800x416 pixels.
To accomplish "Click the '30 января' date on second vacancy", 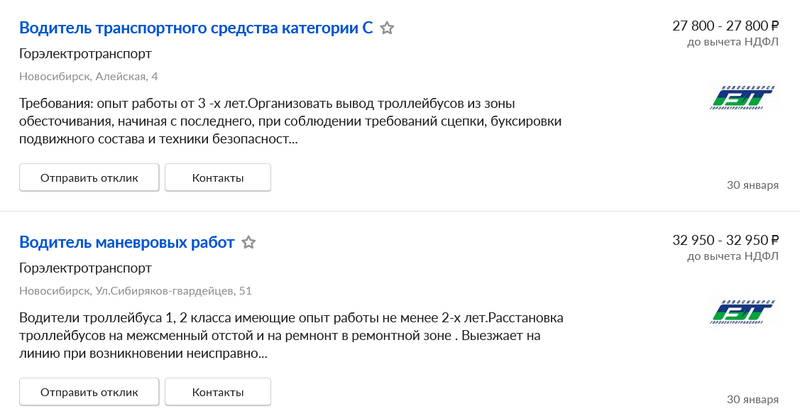I will click(752, 399).
